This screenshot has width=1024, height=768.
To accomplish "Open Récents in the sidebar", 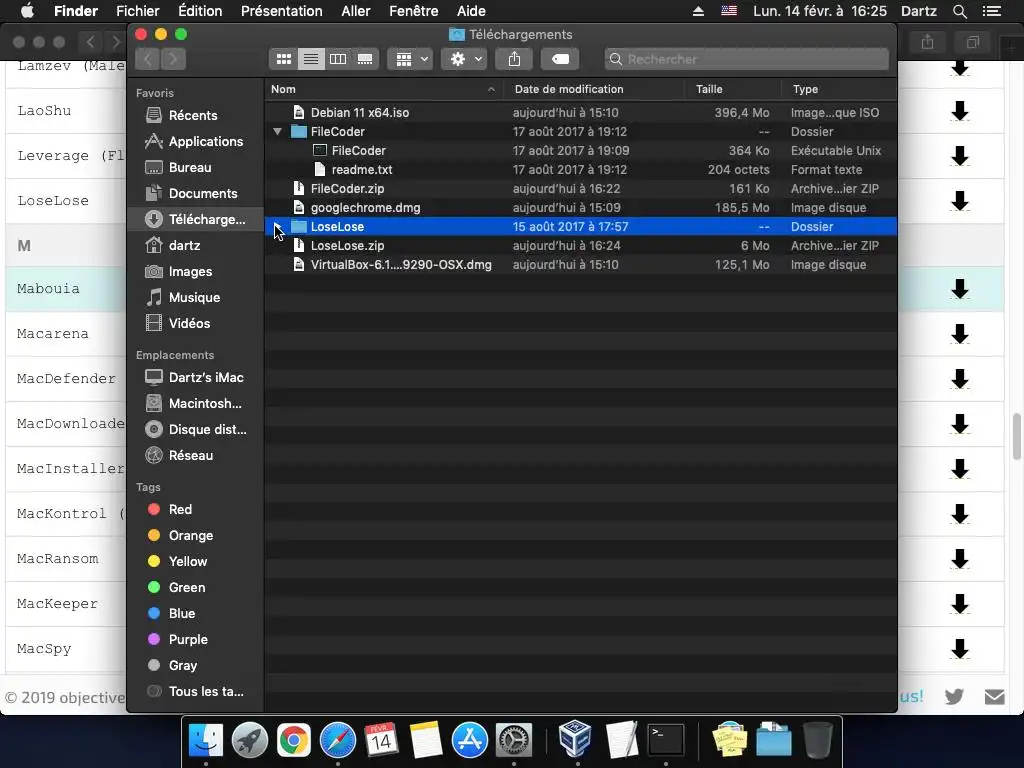I will [x=196, y=116].
